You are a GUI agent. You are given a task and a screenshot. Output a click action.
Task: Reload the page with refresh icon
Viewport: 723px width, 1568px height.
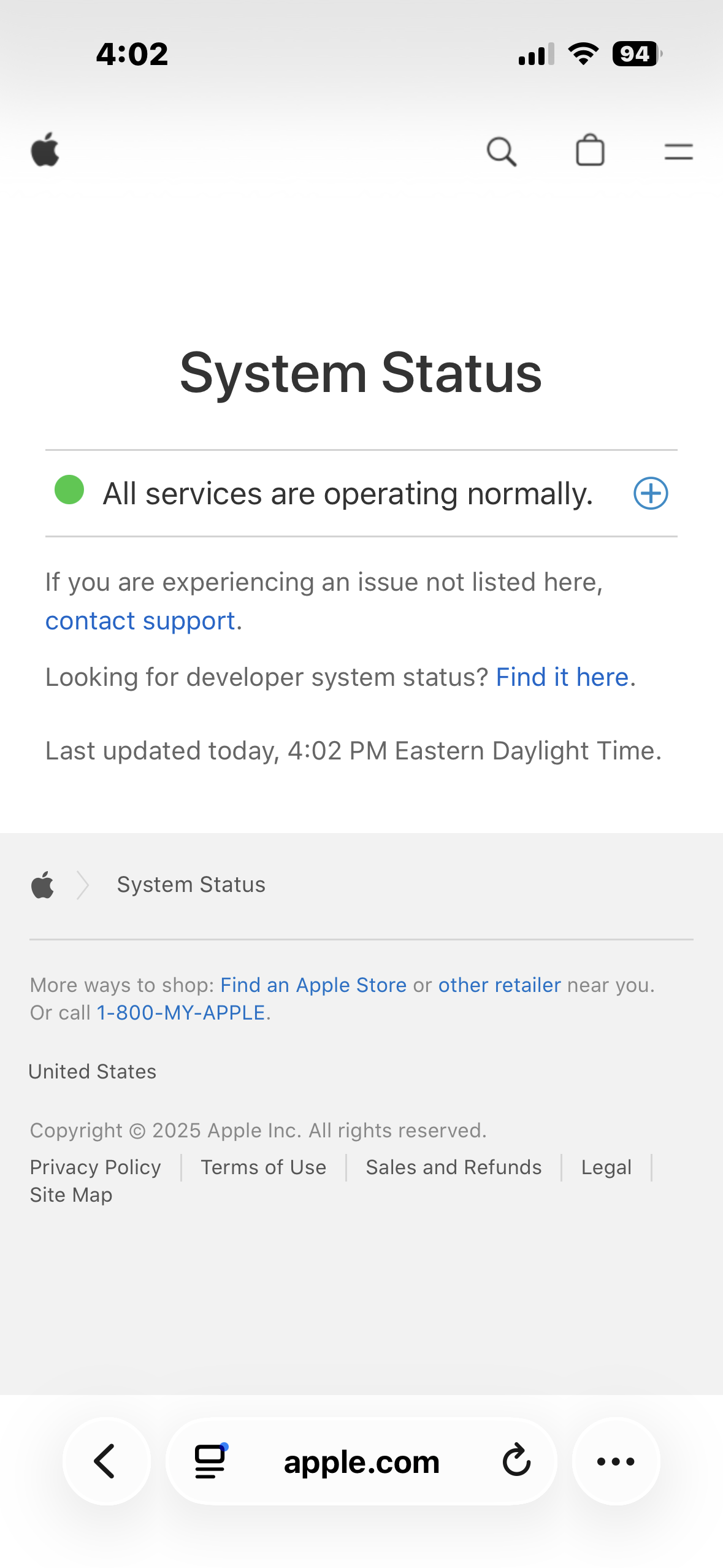click(516, 1460)
